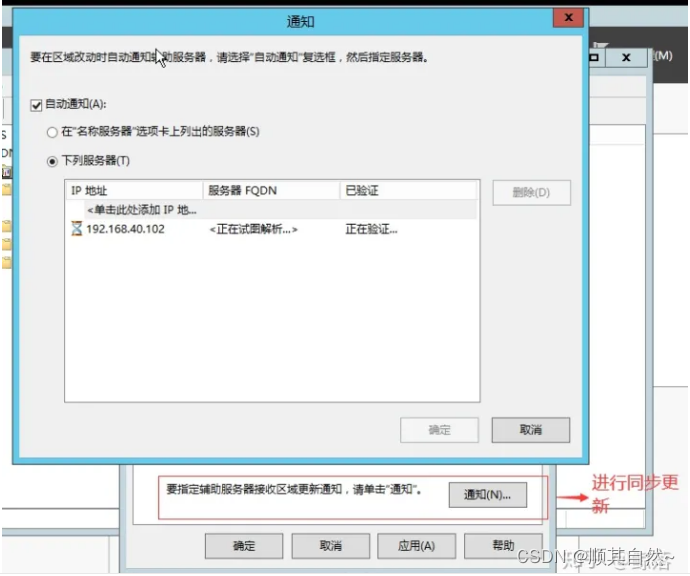
Task: Click the 服务器 FQDN column header
Action: [x=271, y=191]
